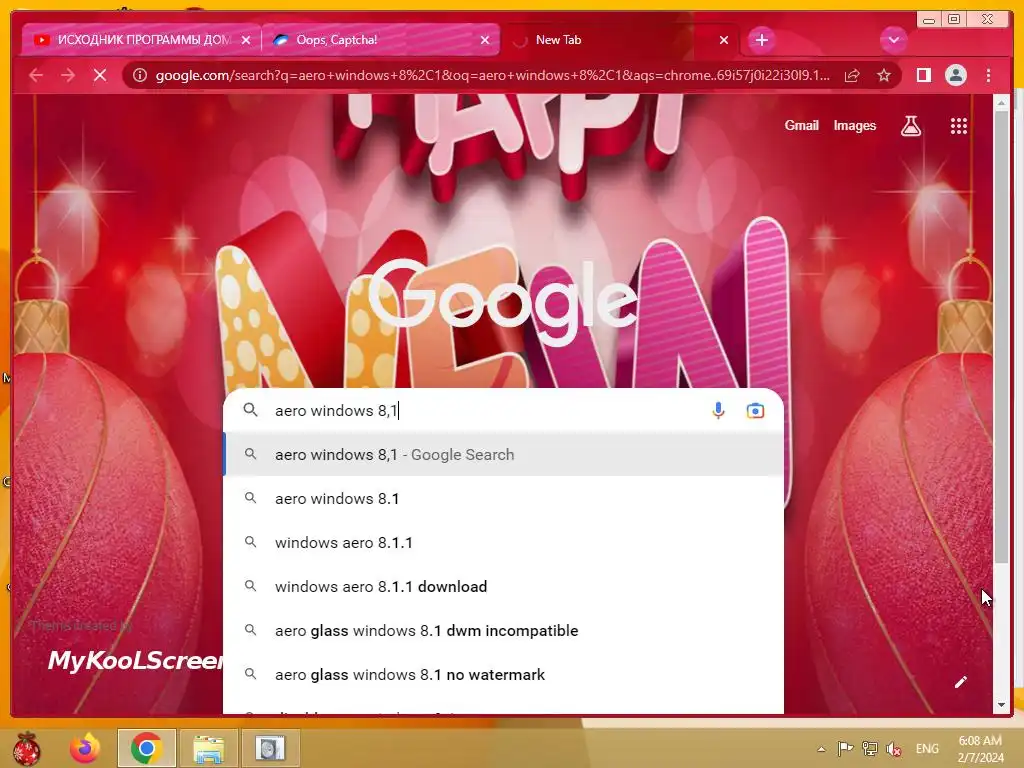Image resolution: width=1024 pixels, height=768 pixels.
Task: Close the YouTube ИСХОДНИК ПРОГРАММЫ tab
Action: coord(246,40)
